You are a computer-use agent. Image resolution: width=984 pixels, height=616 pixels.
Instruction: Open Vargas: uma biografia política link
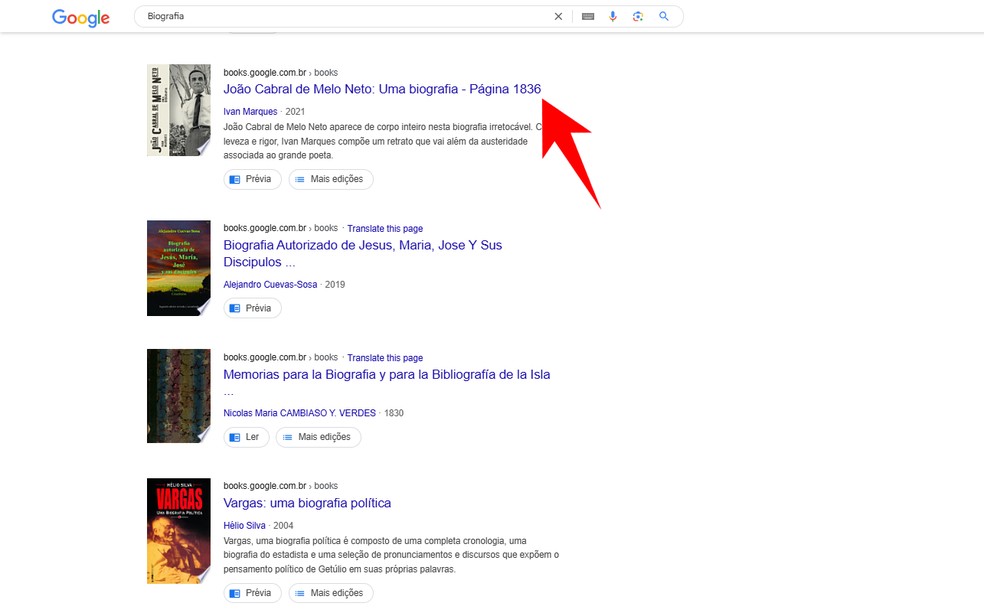(307, 503)
